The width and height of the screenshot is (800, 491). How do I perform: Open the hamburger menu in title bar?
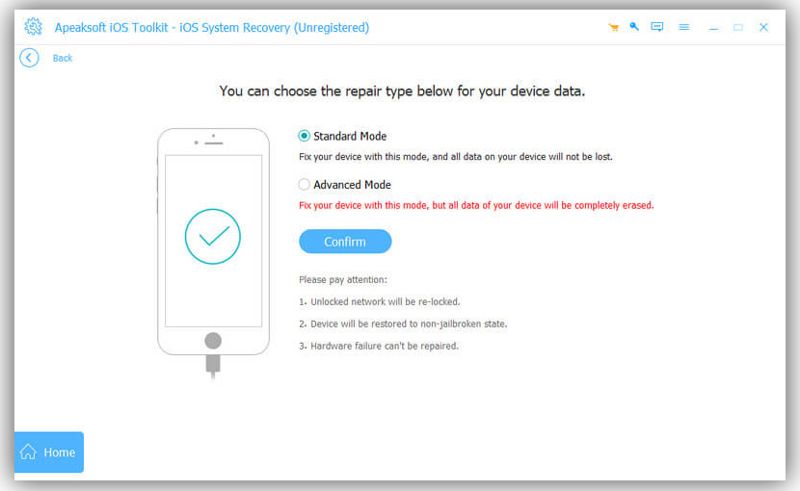(684, 27)
